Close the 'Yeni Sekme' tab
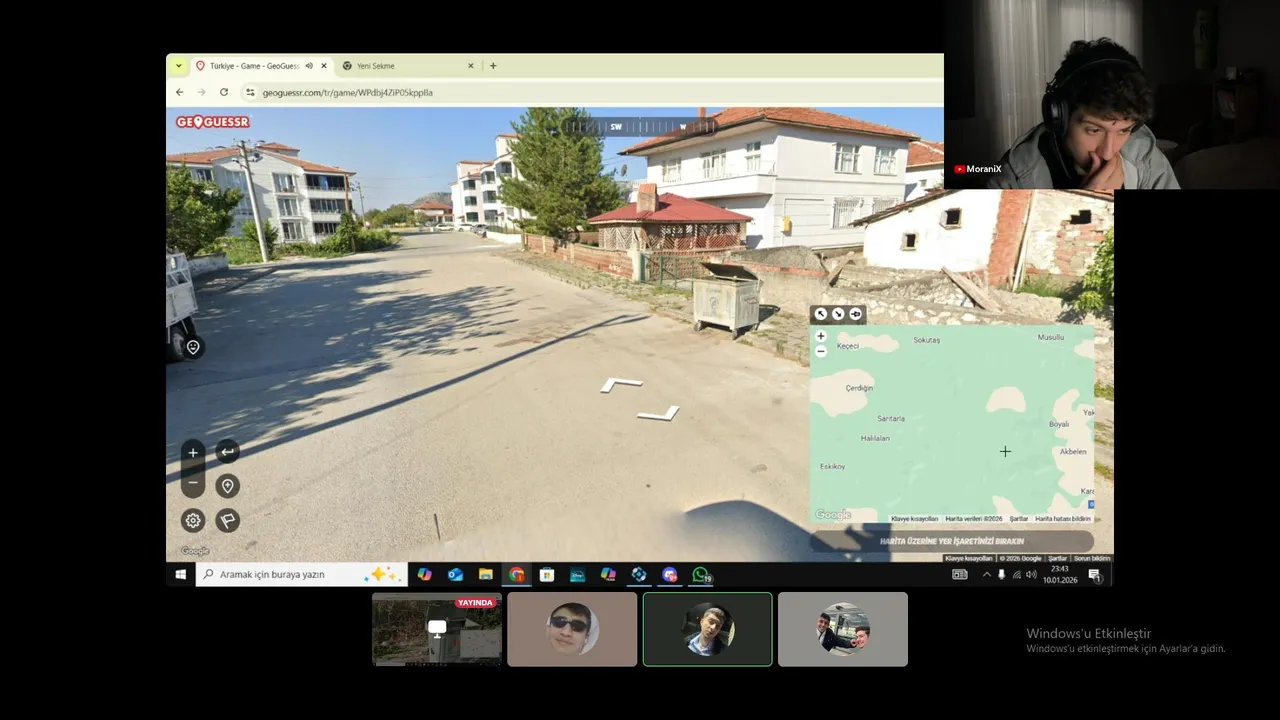The width and height of the screenshot is (1280, 720). click(x=471, y=66)
